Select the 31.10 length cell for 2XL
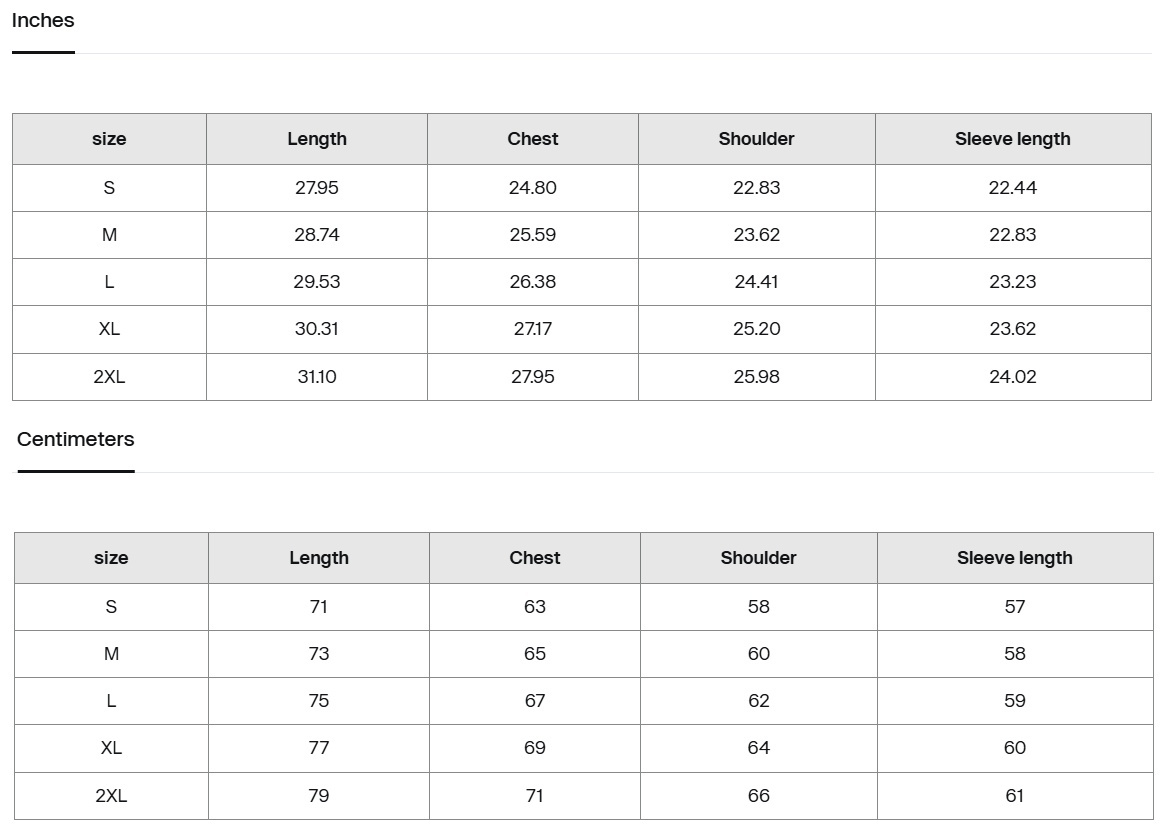Image resolution: width=1167 pixels, height=834 pixels. click(x=317, y=377)
